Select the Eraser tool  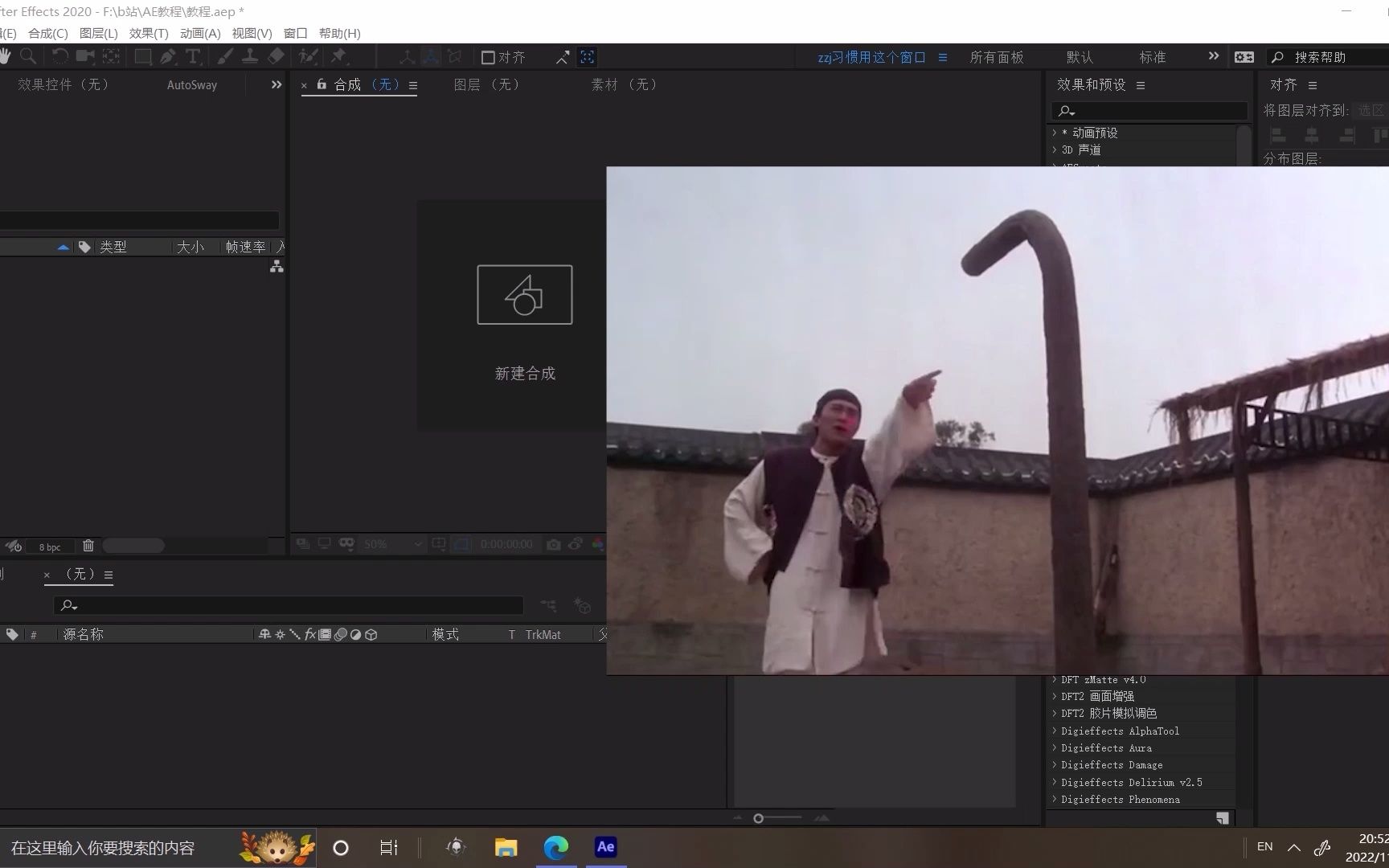pyautogui.click(x=276, y=56)
